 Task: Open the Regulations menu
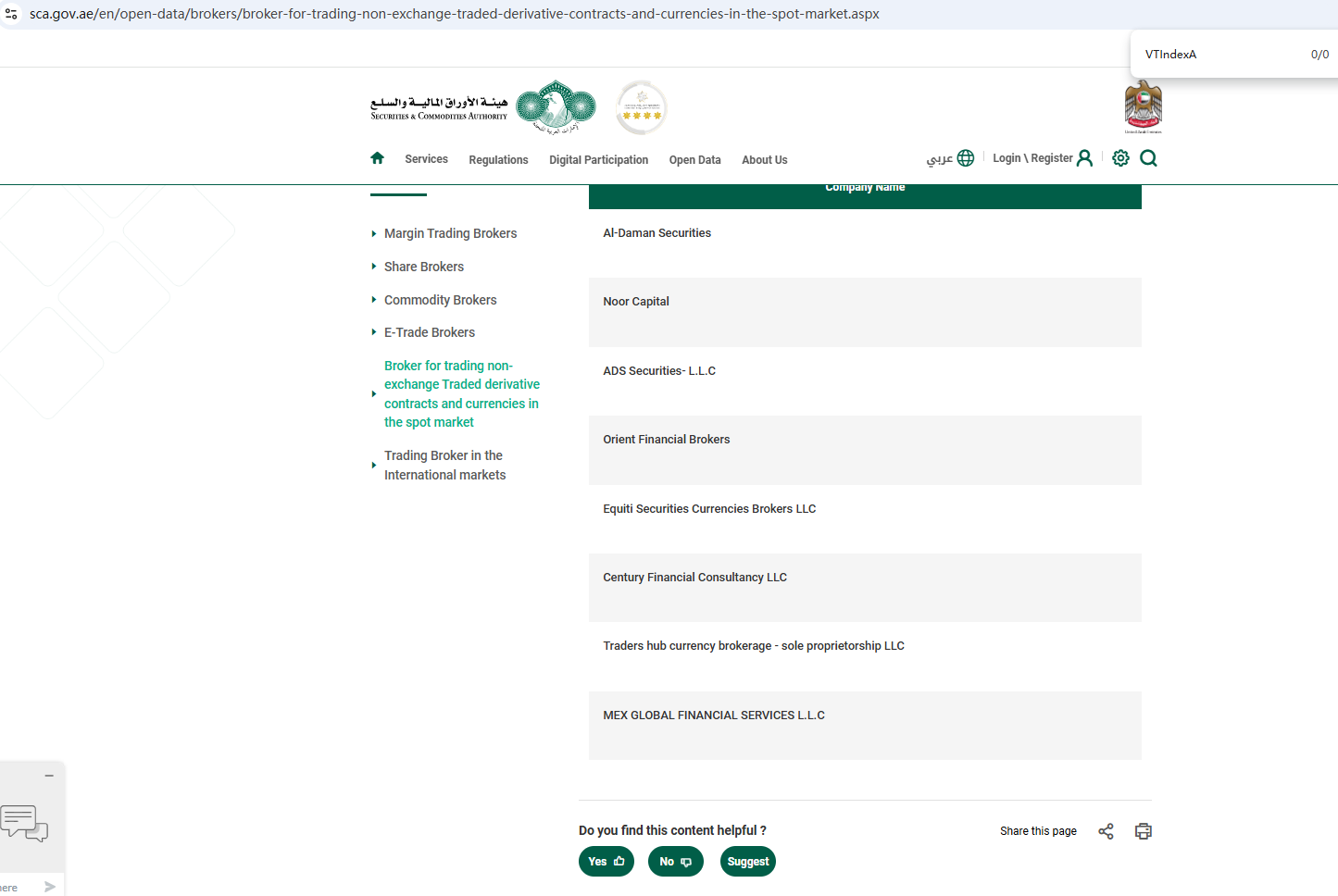click(x=498, y=160)
